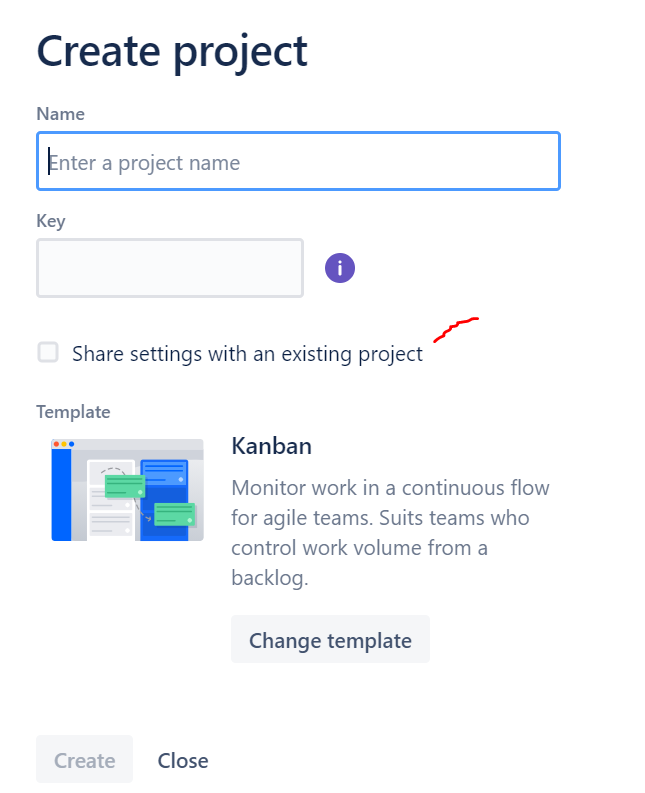Viewport: 645px width, 793px height.
Task: Click the Kanban template title
Action: (271, 446)
